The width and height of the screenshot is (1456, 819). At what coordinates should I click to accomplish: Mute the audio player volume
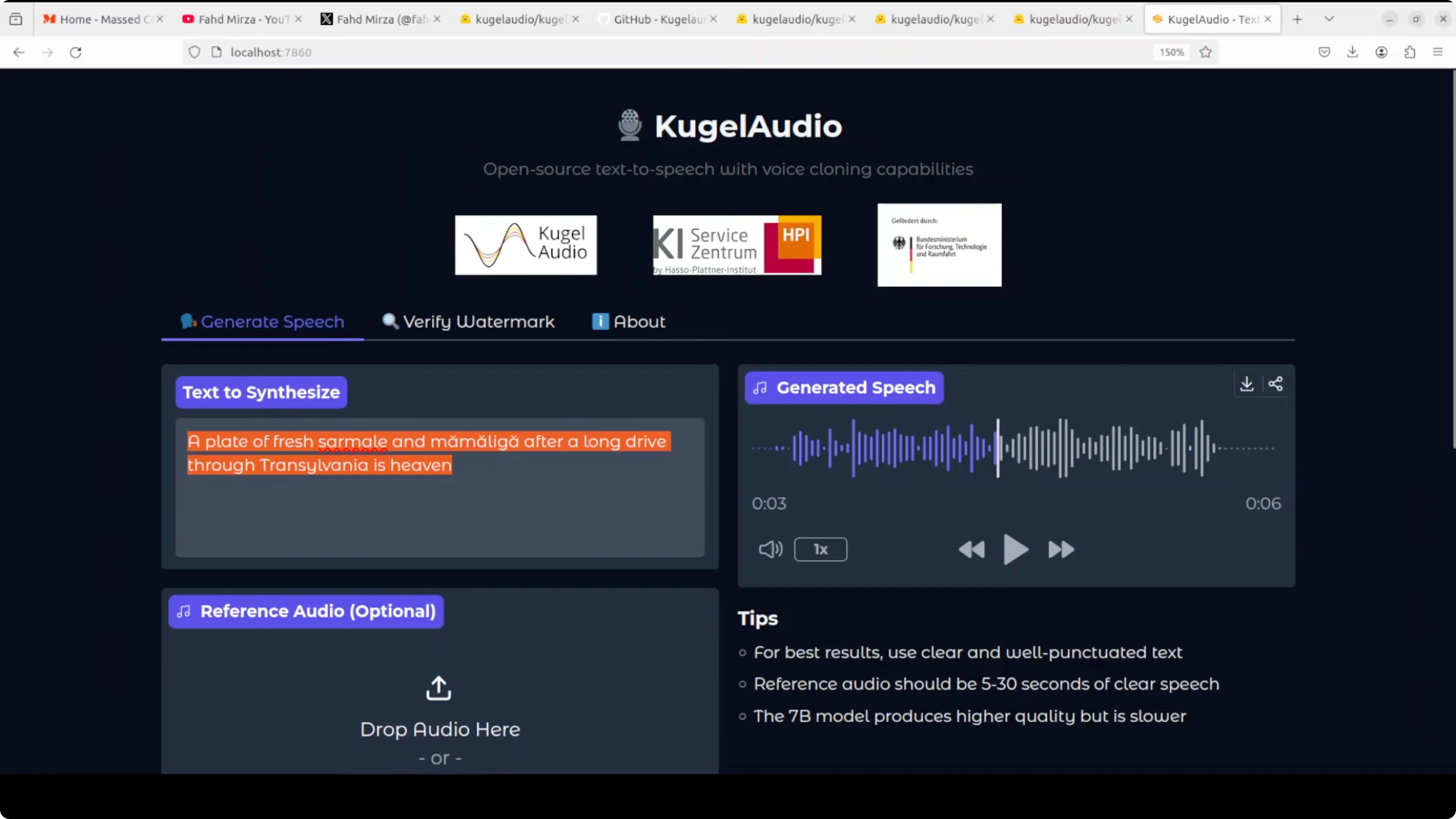coord(770,550)
